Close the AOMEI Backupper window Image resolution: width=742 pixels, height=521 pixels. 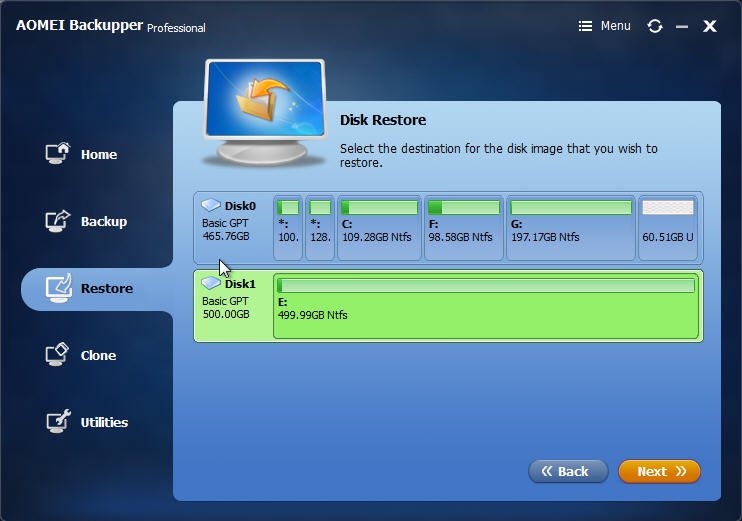(710, 26)
